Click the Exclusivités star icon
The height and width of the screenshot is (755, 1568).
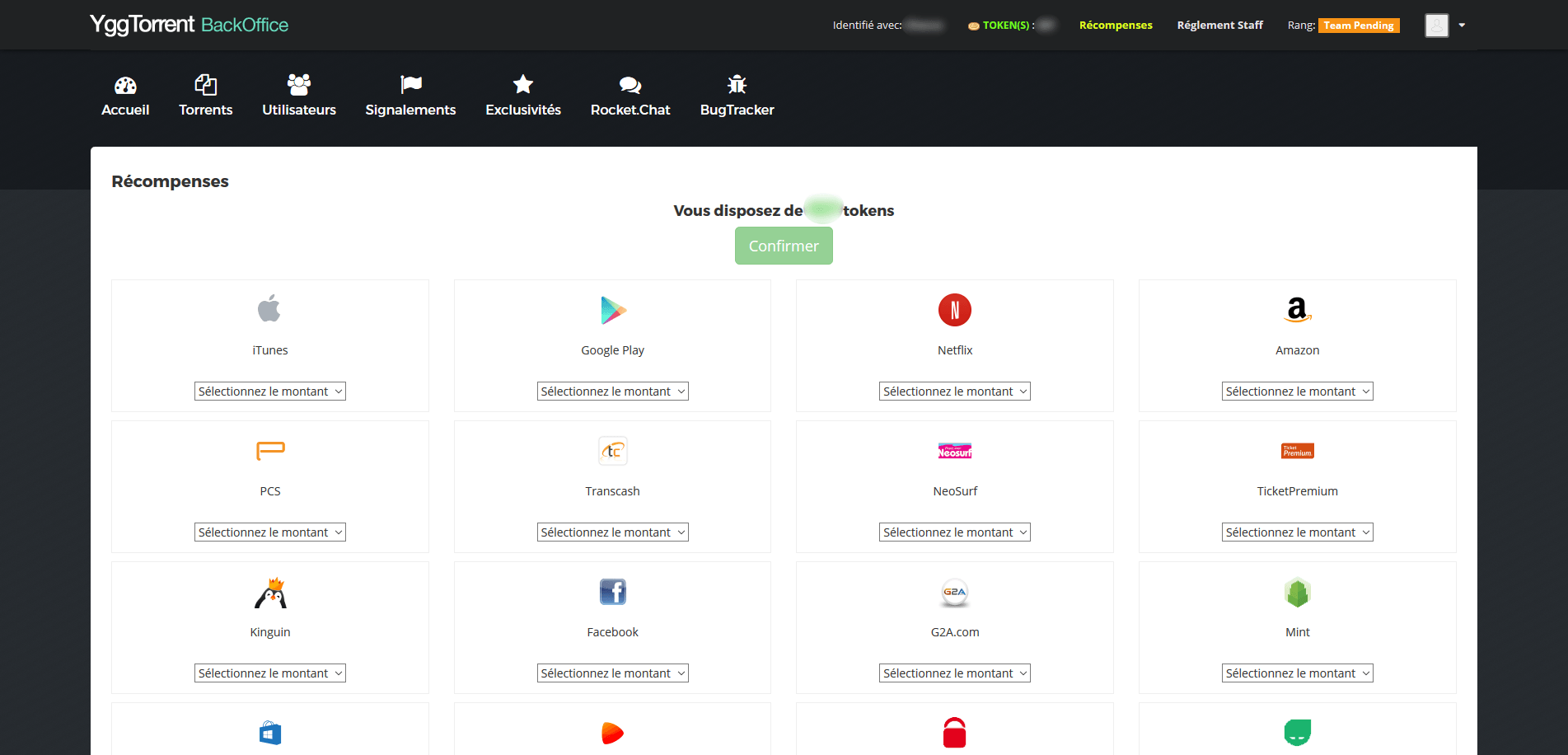(523, 84)
